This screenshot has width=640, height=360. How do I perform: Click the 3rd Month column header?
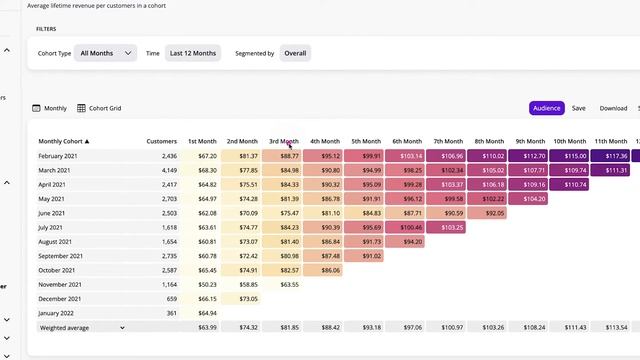[x=284, y=141]
